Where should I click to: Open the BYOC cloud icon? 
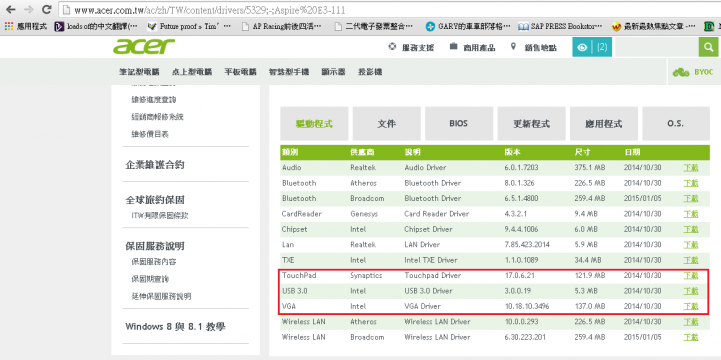pyautogui.click(x=694, y=72)
